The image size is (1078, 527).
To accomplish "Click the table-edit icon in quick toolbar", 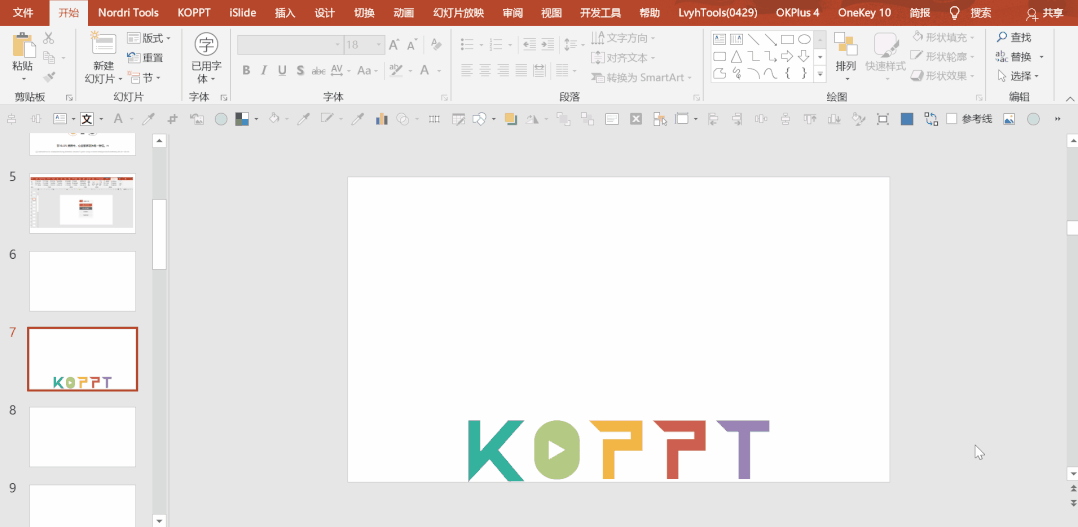I will pos(458,119).
